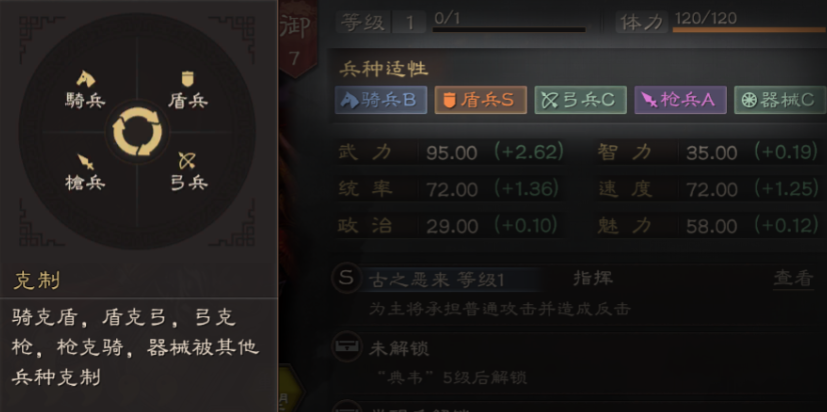Select the 骑兵B troop aptitude tag
This screenshot has height=412, width=827.
point(381,100)
